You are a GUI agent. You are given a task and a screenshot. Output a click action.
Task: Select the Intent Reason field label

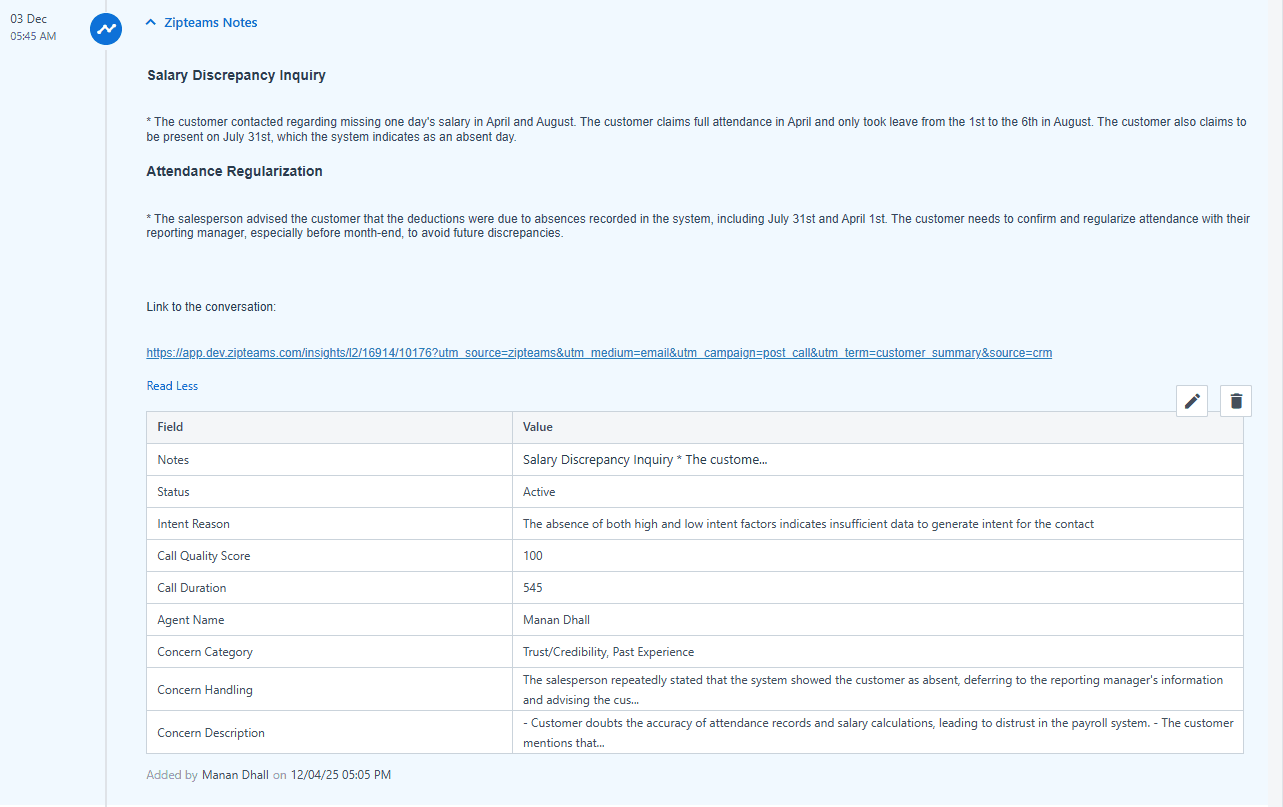click(x=193, y=524)
